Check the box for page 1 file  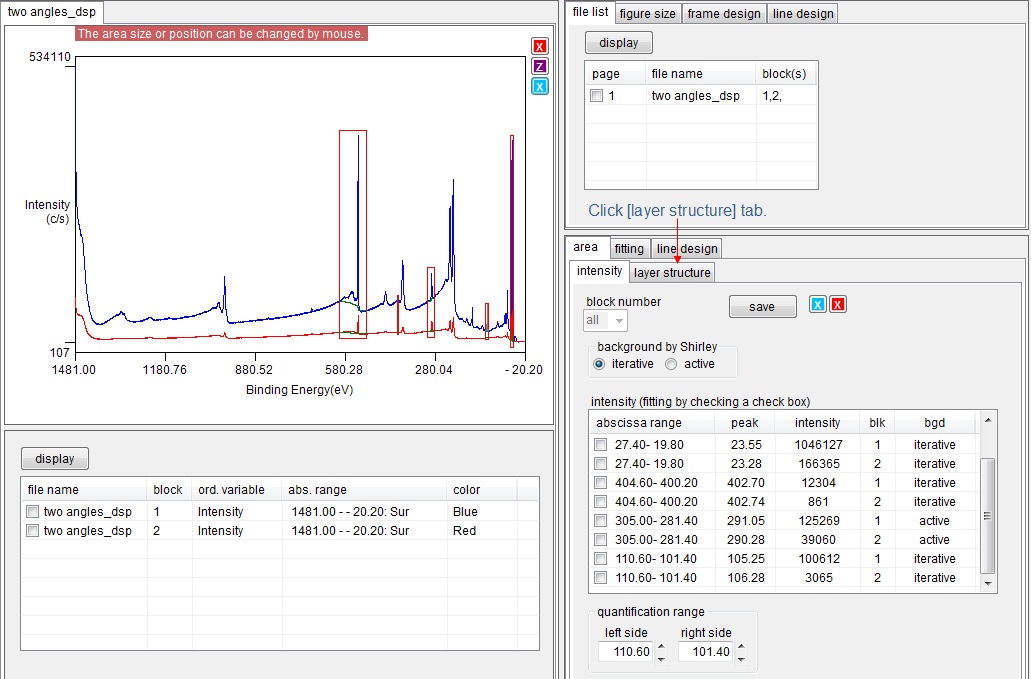[x=597, y=96]
